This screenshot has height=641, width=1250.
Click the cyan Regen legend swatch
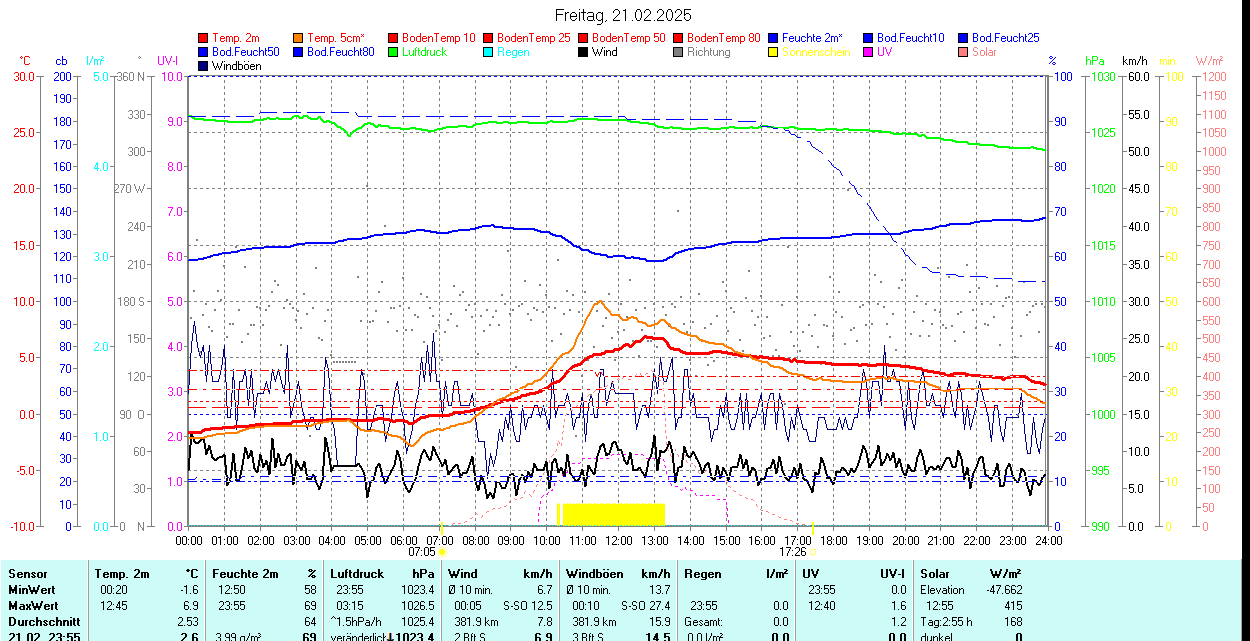click(x=489, y=52)
